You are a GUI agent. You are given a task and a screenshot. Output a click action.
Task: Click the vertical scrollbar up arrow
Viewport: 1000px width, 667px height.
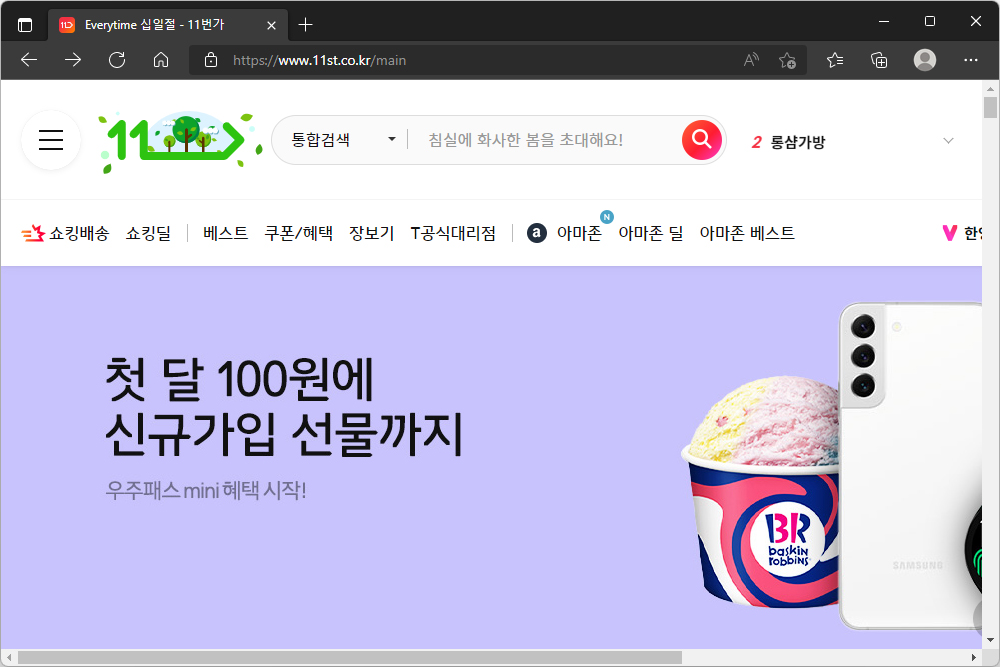click(x=990, y=88)
